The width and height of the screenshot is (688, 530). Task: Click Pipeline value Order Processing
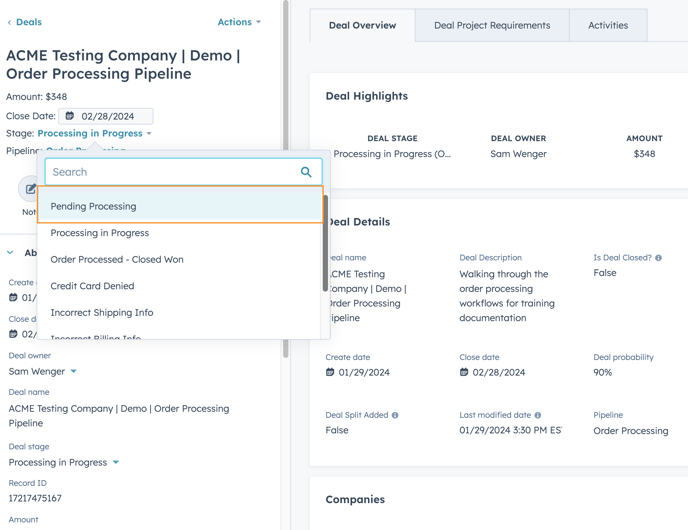pyautogui.click(x=631, y=431)
